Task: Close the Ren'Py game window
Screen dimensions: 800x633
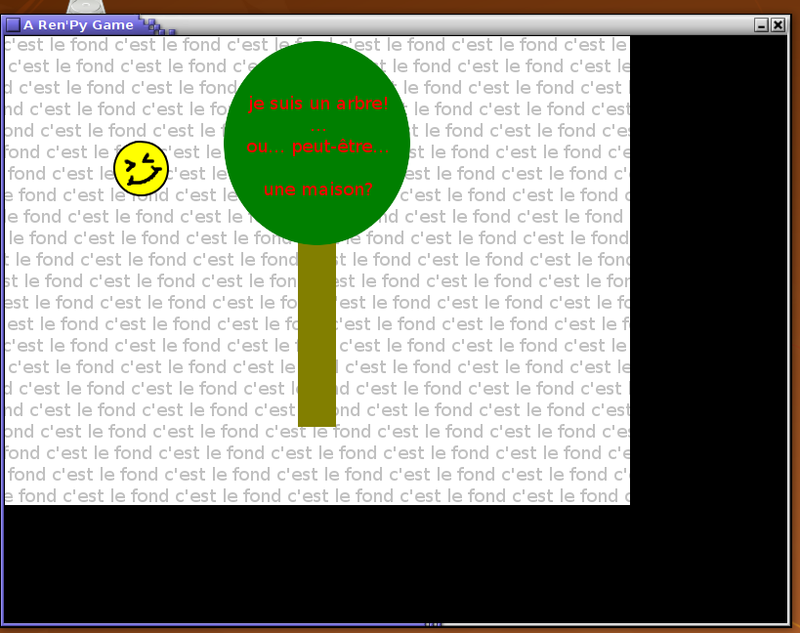Action: click(x=778, y=25)
